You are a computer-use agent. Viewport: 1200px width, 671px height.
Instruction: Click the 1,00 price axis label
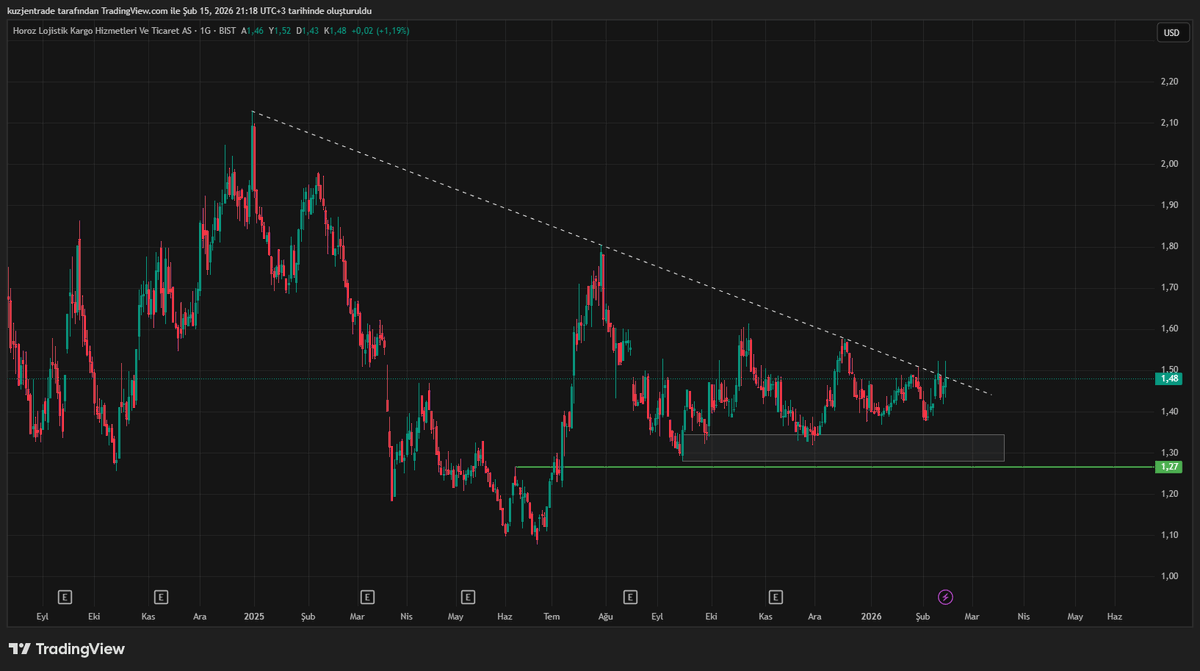pyautogui.click(x=1169, y=577)
